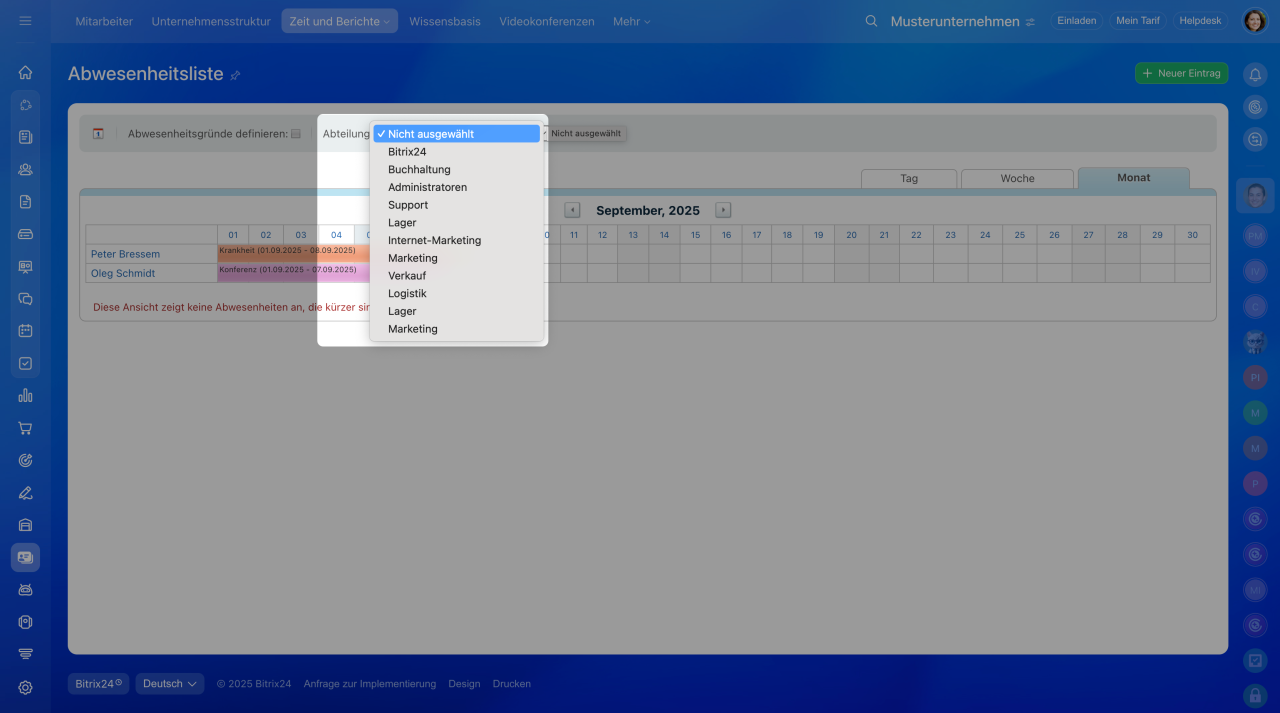Expand the Mehr menu
Image resolution: width=1280 pixels, height=713 pixels.
pos(631,21)
